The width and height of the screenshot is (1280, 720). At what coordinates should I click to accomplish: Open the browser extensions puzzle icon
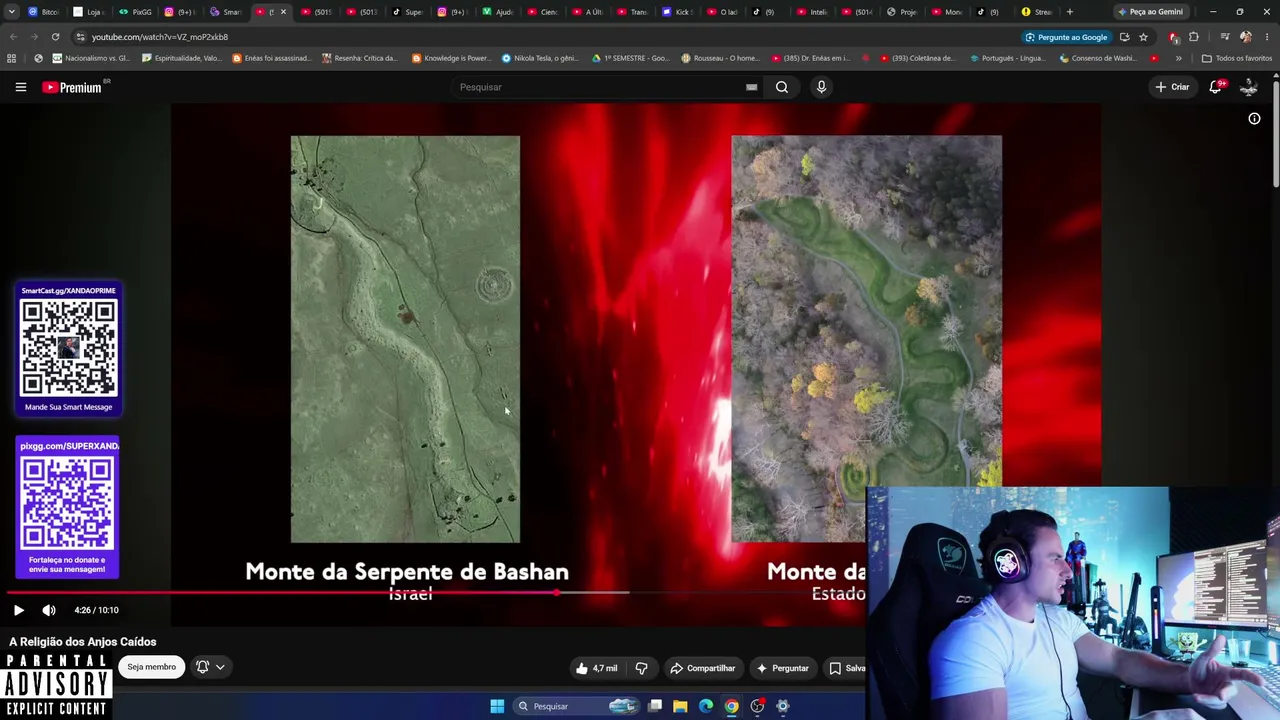1193,37
